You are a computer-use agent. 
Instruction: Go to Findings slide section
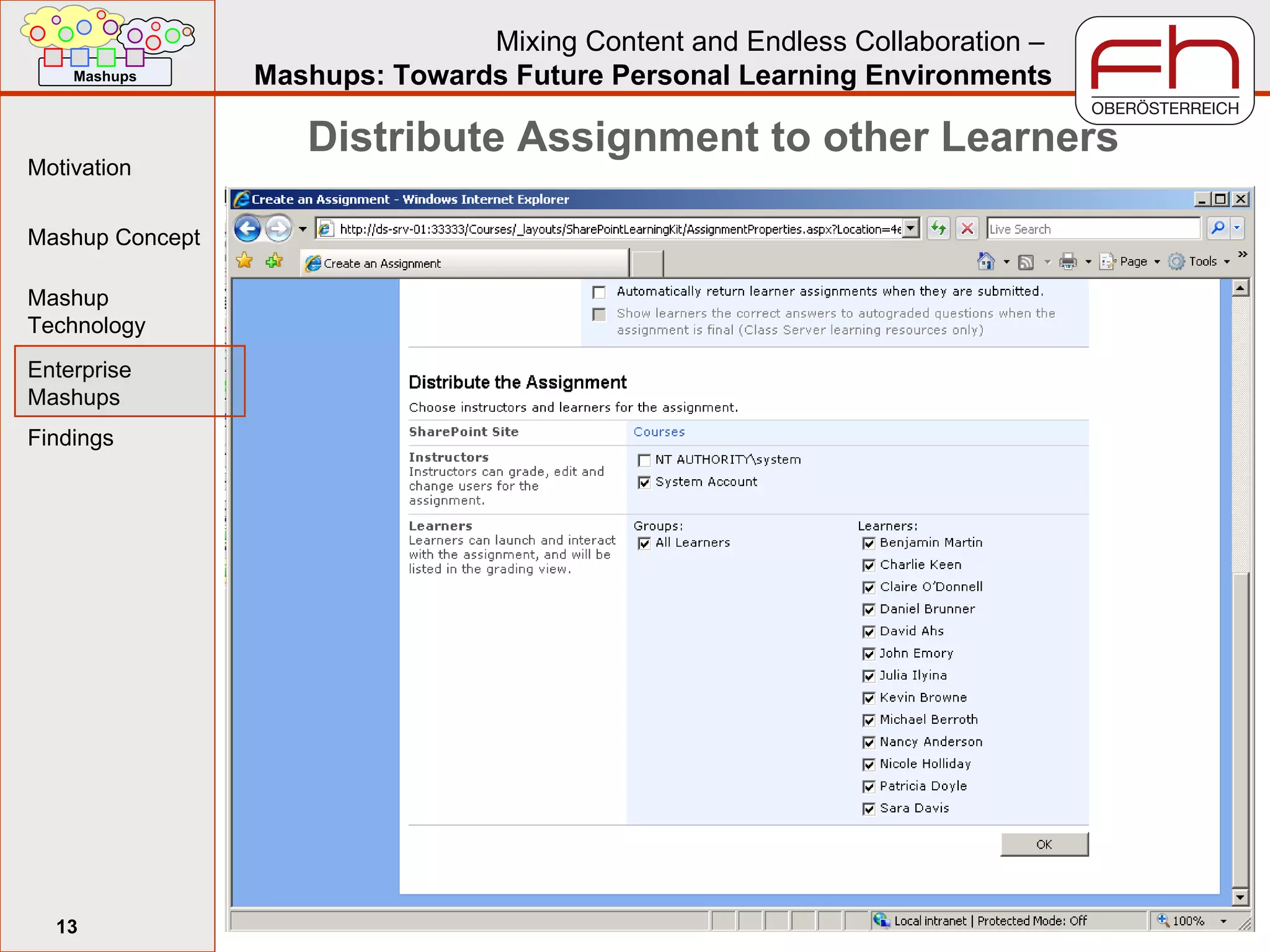(x=71, y=438)
